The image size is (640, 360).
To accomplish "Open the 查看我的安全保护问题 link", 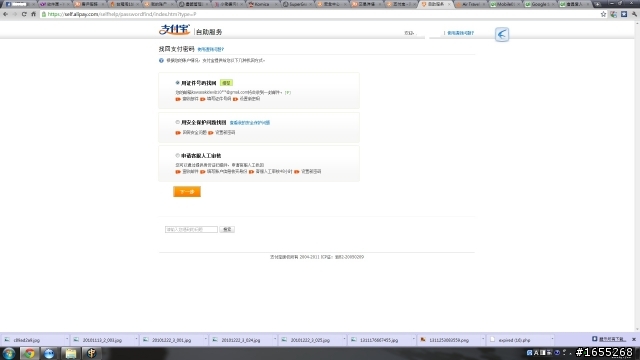I will pyautogui.click(x=250, y=122).
